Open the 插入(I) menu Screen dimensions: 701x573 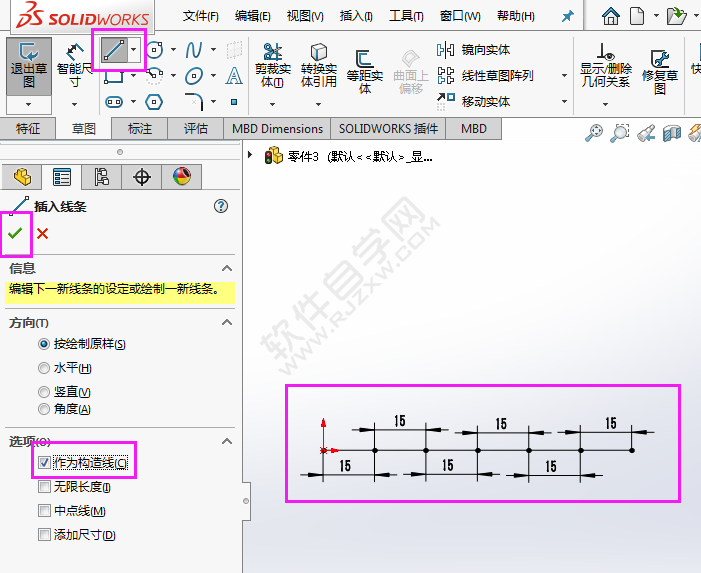click(x=356, y=17)
